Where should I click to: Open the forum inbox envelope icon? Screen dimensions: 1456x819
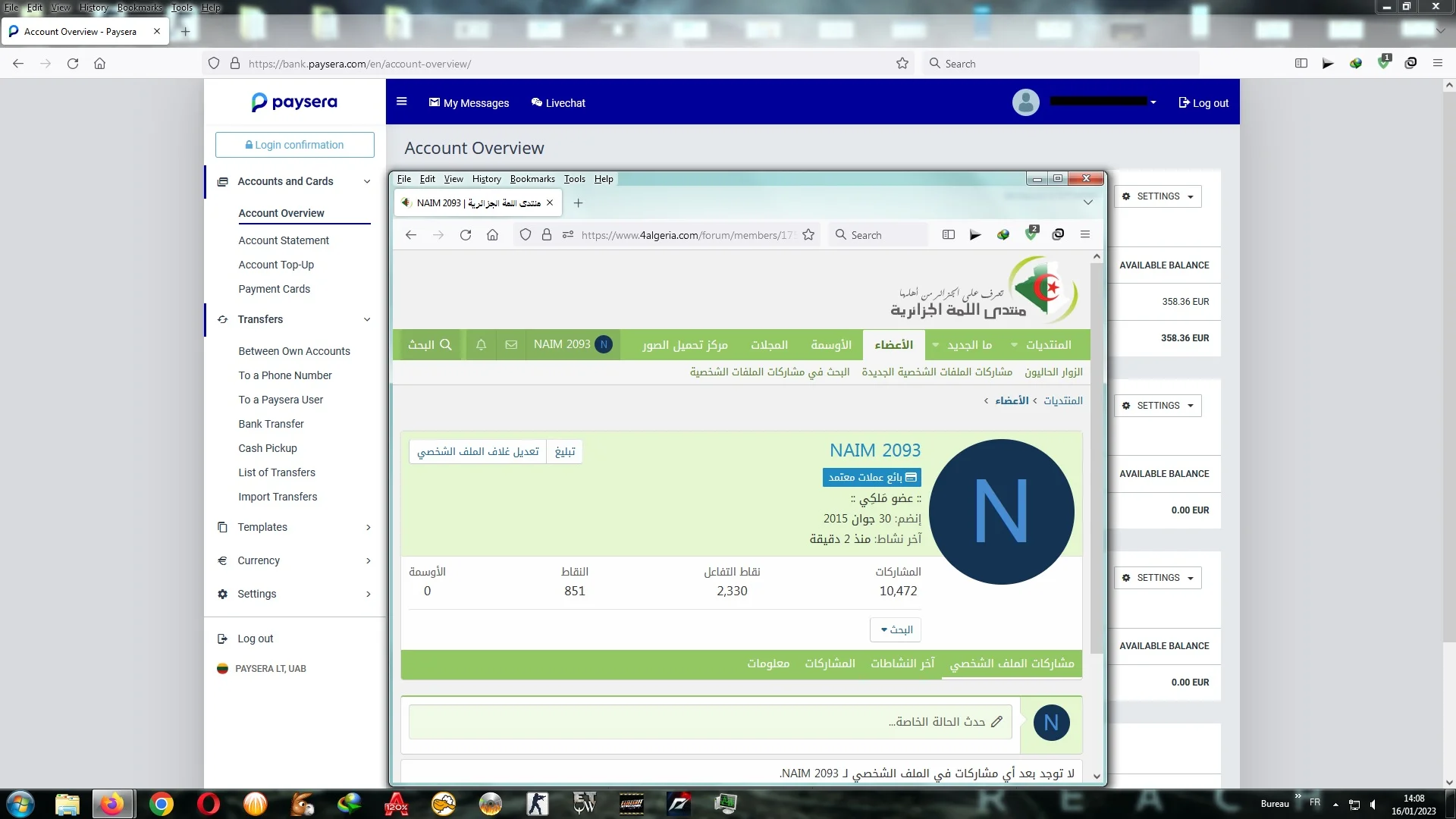pyautogui.click(x=511, y=345)
